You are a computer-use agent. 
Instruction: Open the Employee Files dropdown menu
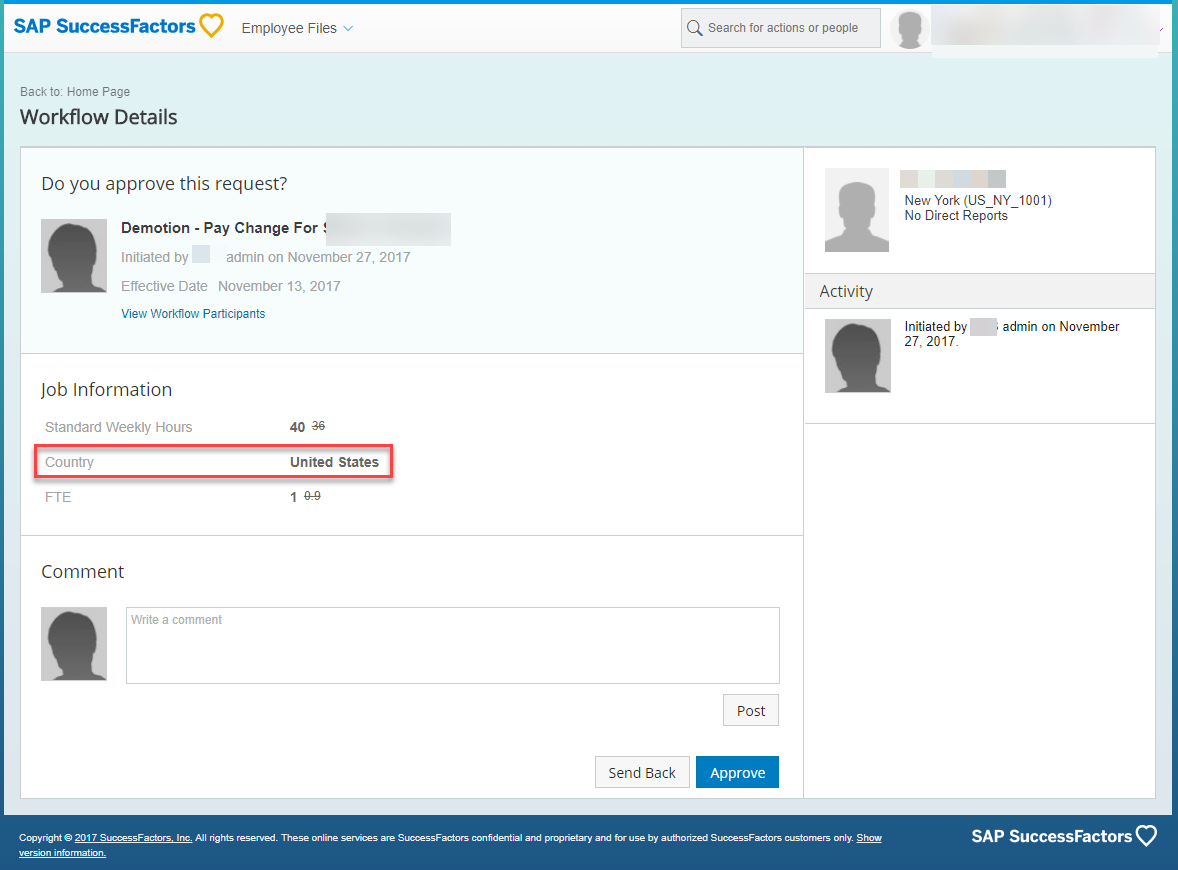(297, 28)
